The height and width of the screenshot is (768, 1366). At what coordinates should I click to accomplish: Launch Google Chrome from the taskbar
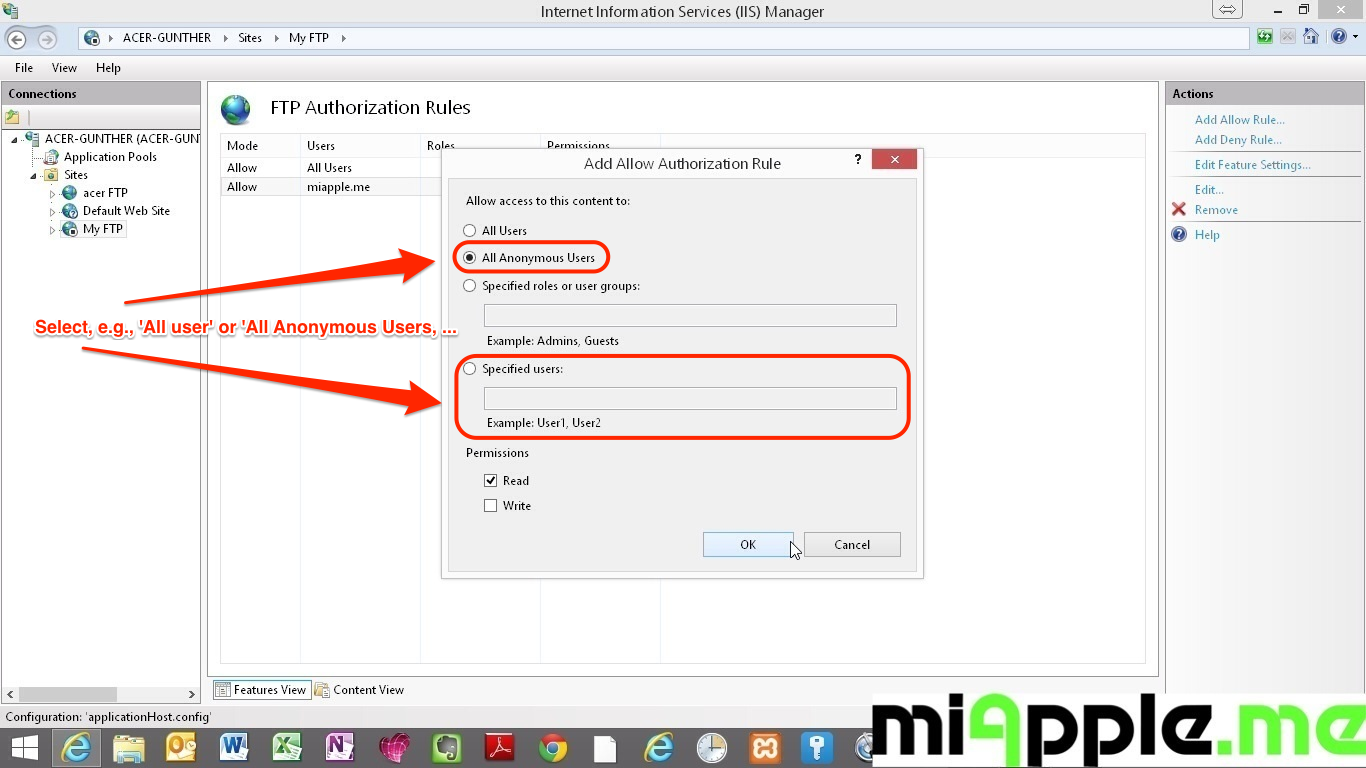coord(552,747)
